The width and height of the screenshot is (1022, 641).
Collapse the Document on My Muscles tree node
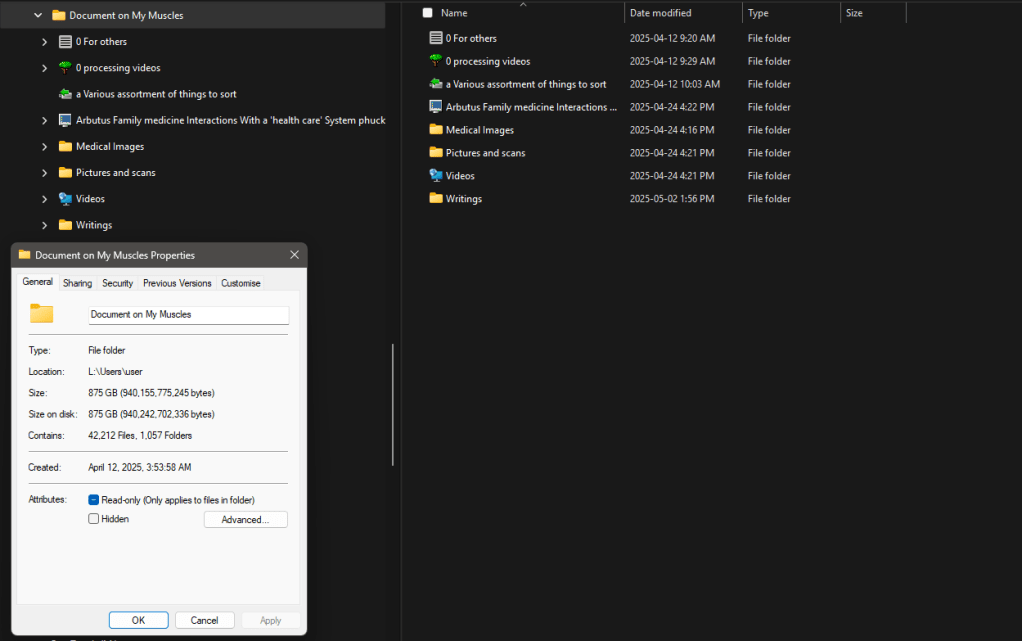[38, 15]
